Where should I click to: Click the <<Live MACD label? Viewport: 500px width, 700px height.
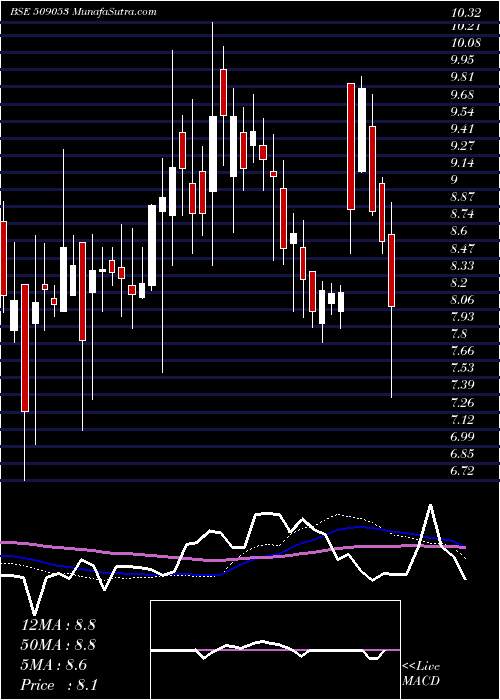click(x=421, y=674)
